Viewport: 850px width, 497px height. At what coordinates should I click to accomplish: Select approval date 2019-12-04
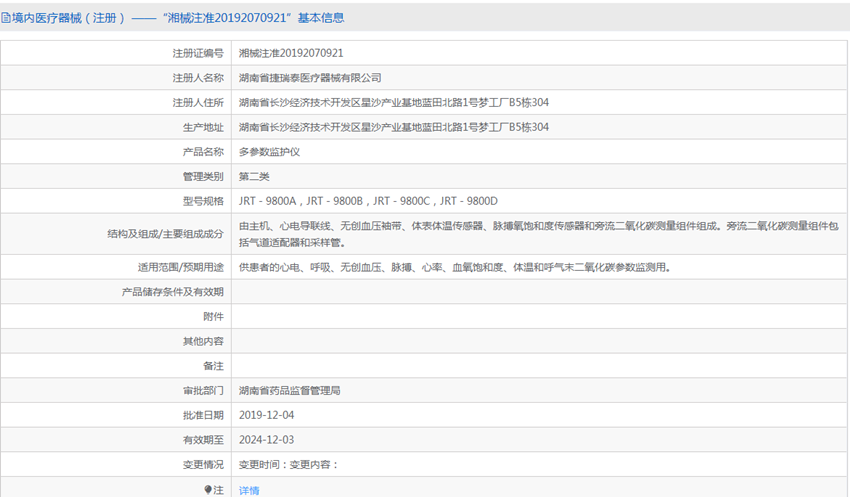(x=267, y=415)
